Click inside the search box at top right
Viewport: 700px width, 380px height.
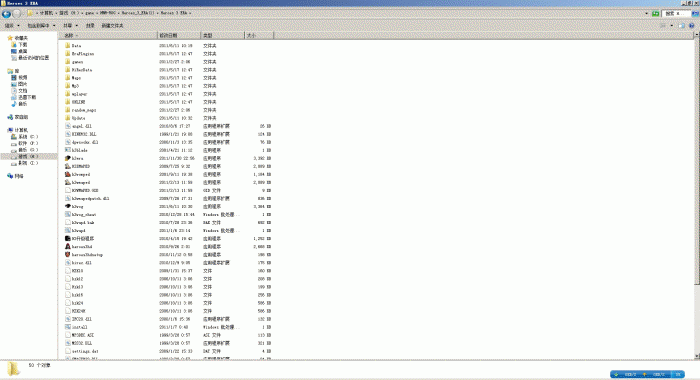coord(675,13)
